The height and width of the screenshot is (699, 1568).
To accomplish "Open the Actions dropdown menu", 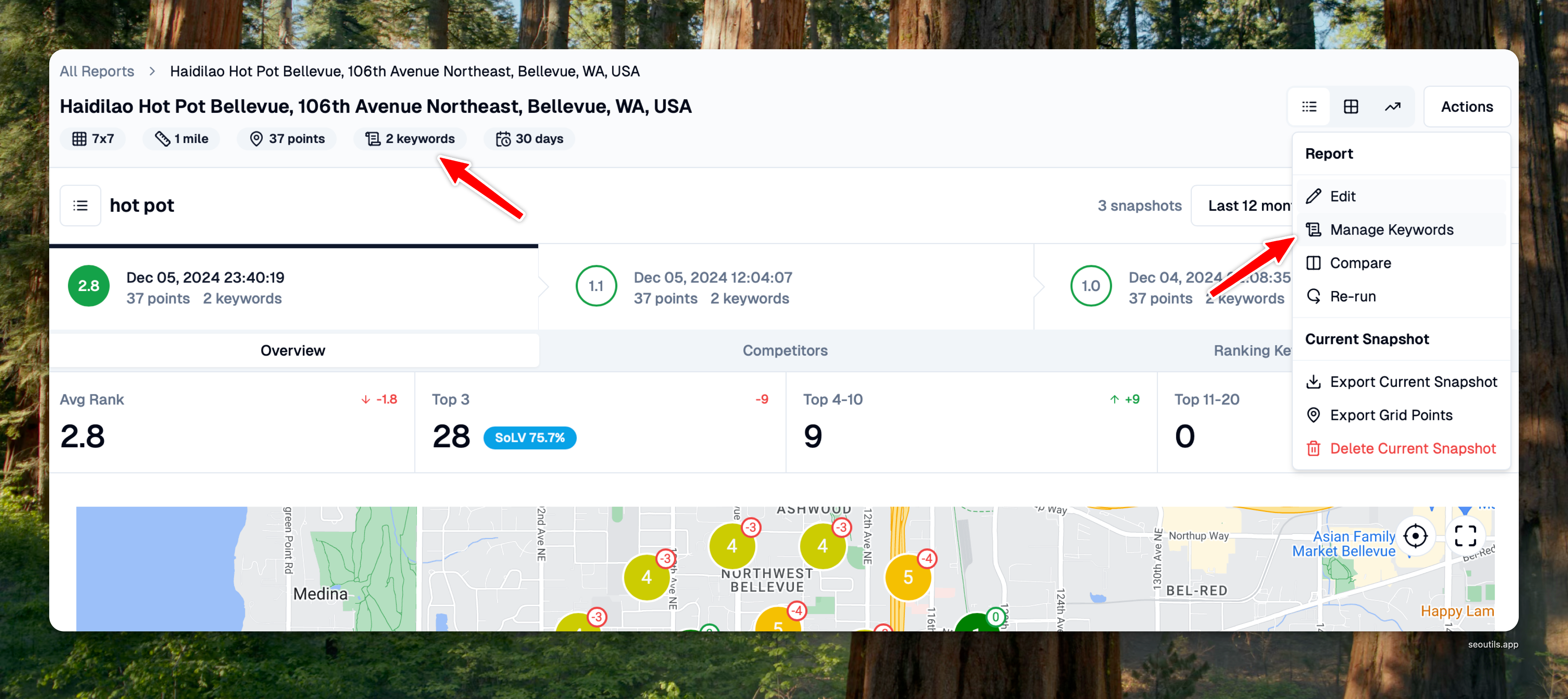I will 1466,107.
